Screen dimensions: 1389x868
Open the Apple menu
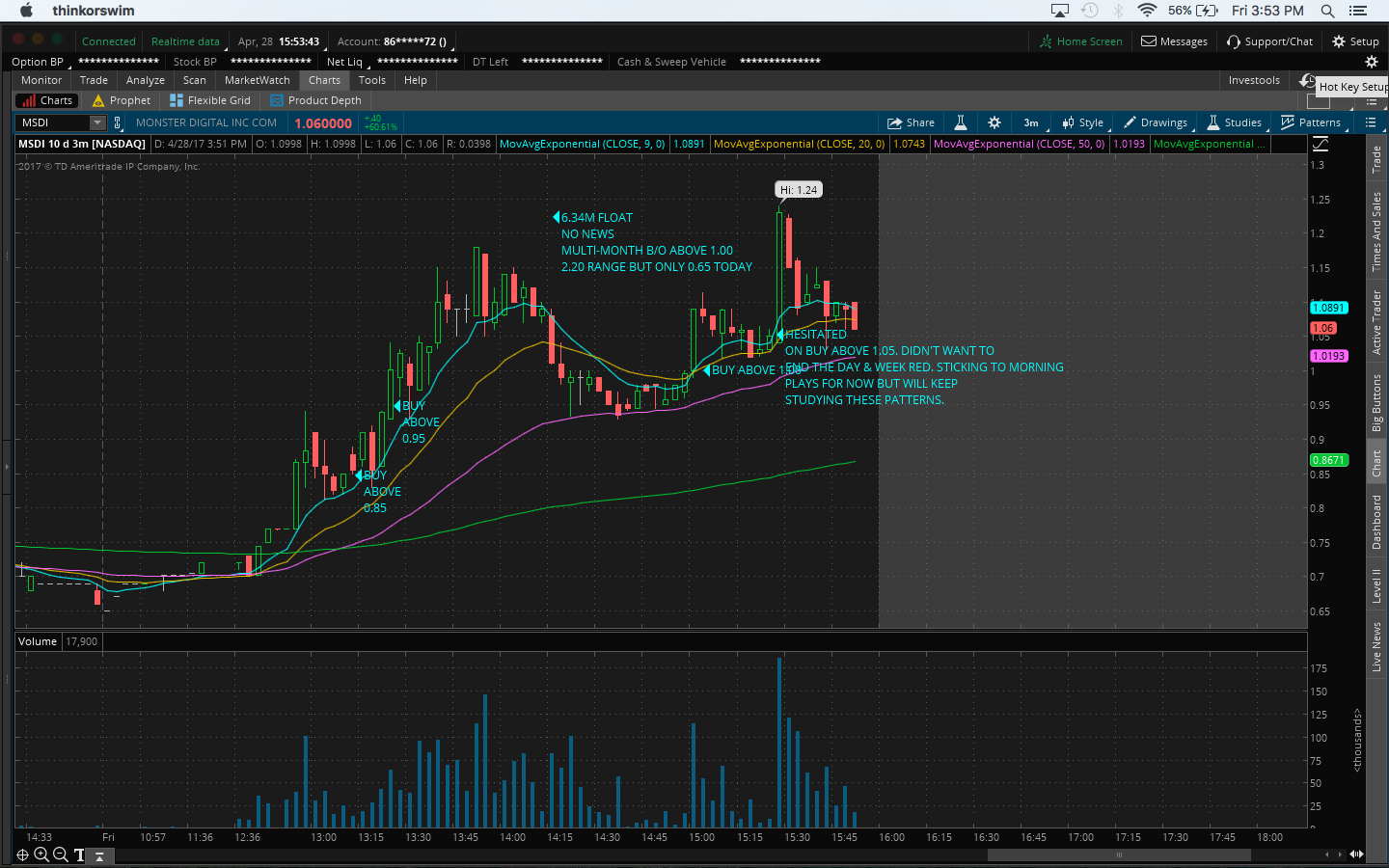click(26, 11)
